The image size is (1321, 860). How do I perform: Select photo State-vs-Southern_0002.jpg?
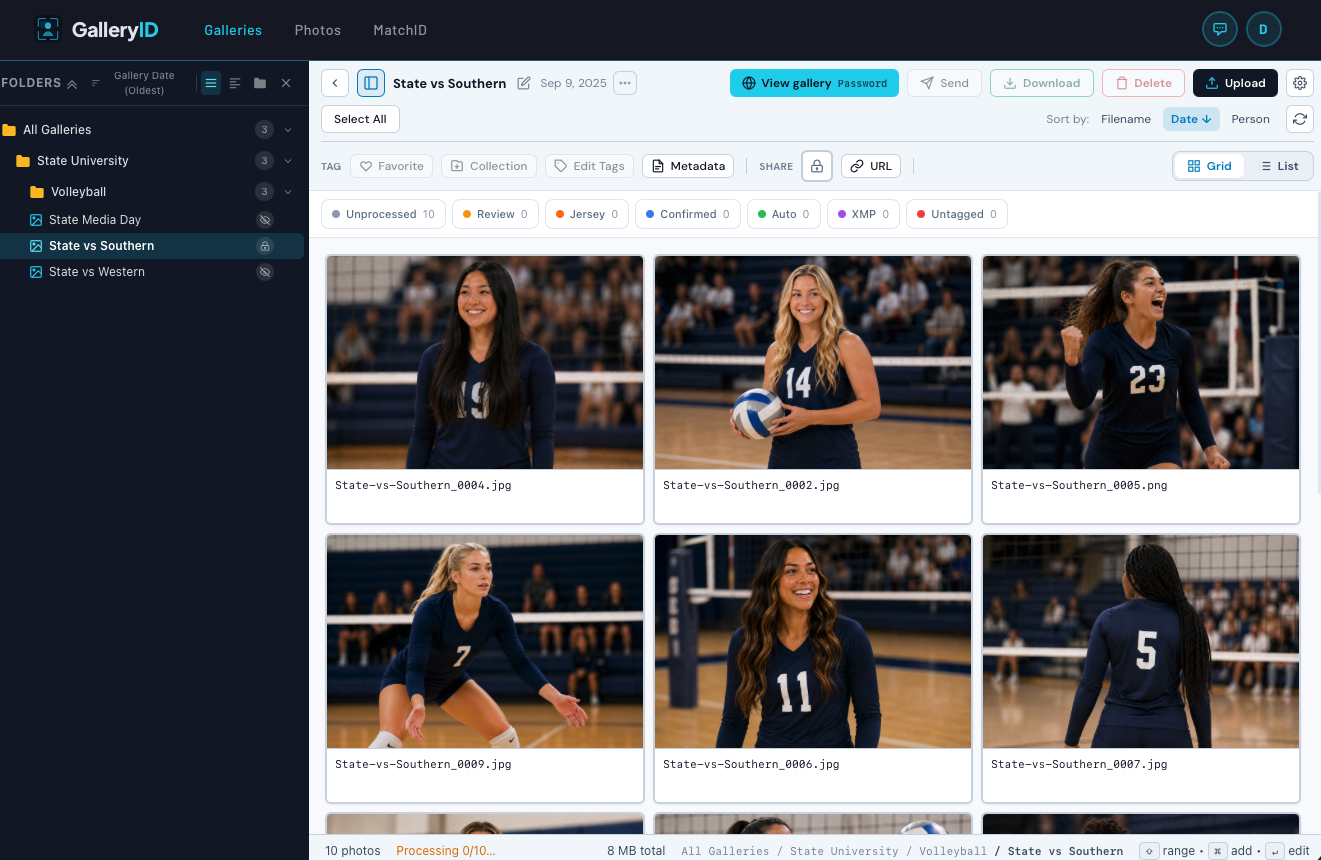coord(813,389)
